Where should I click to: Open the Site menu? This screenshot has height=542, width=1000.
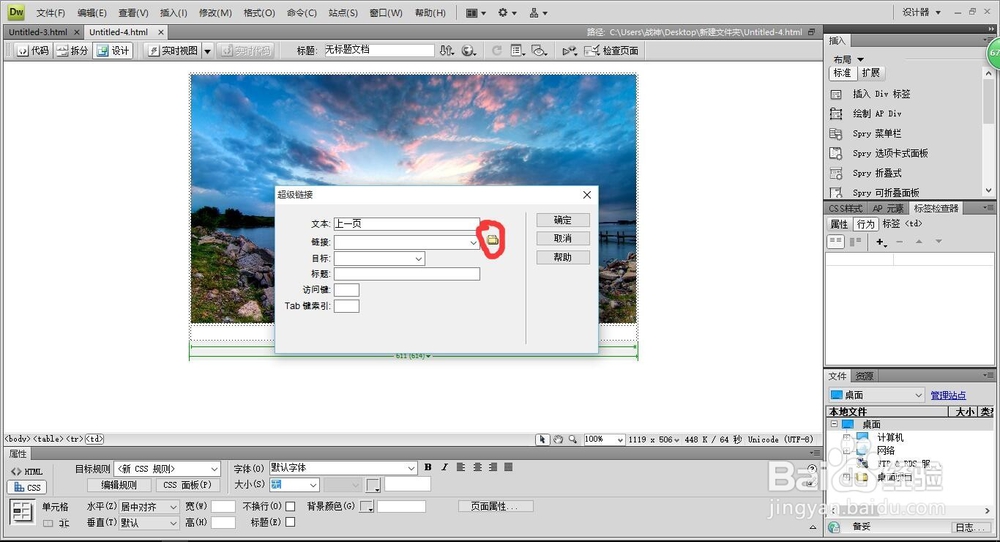tap(343, 13)
